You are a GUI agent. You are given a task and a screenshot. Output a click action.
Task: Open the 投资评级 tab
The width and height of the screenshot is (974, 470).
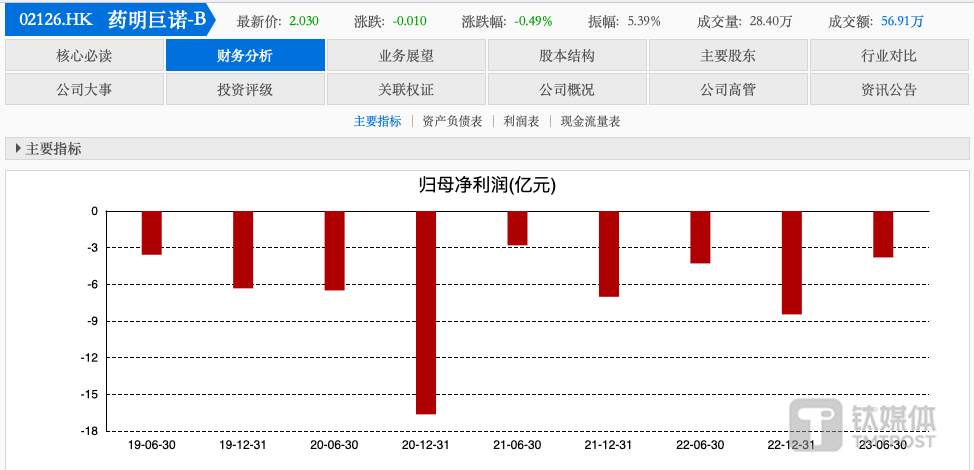pyautogui.click(x=245, y=89)
